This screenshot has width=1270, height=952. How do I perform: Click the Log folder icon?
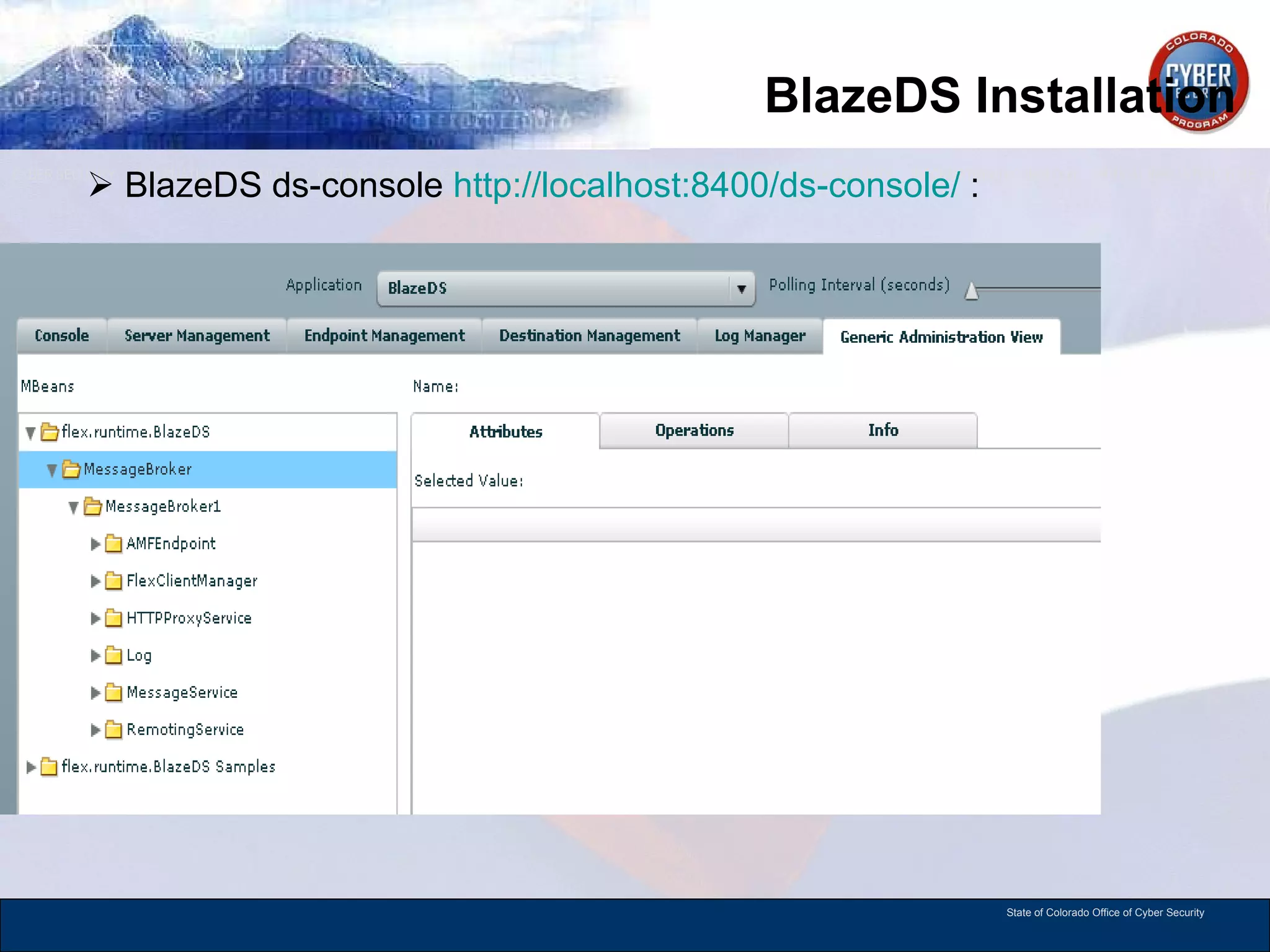pyautogui.click(x=113, y=655)
